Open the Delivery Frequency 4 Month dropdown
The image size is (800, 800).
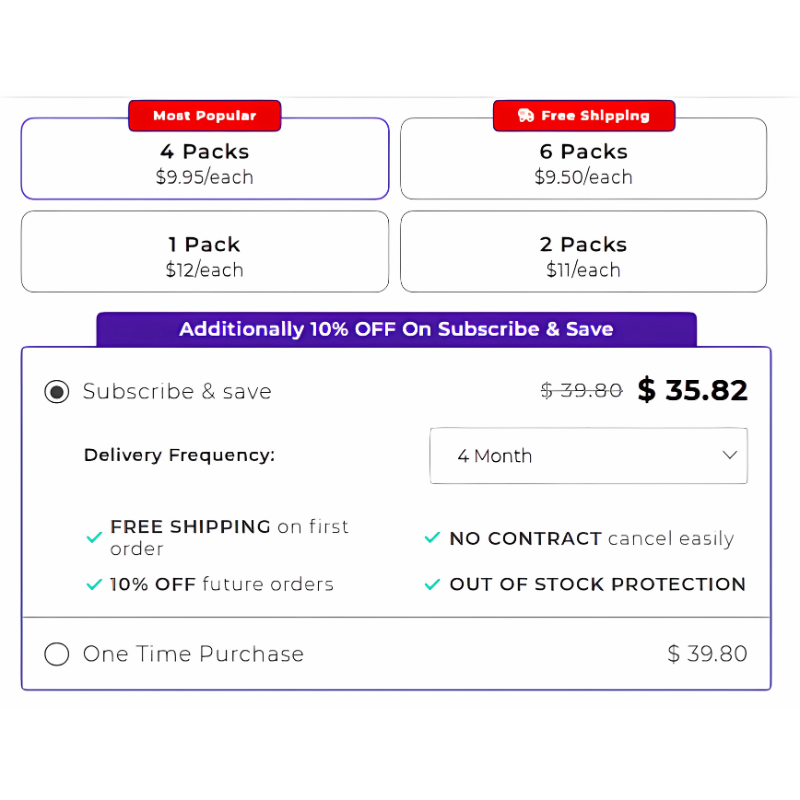point(588,456)
